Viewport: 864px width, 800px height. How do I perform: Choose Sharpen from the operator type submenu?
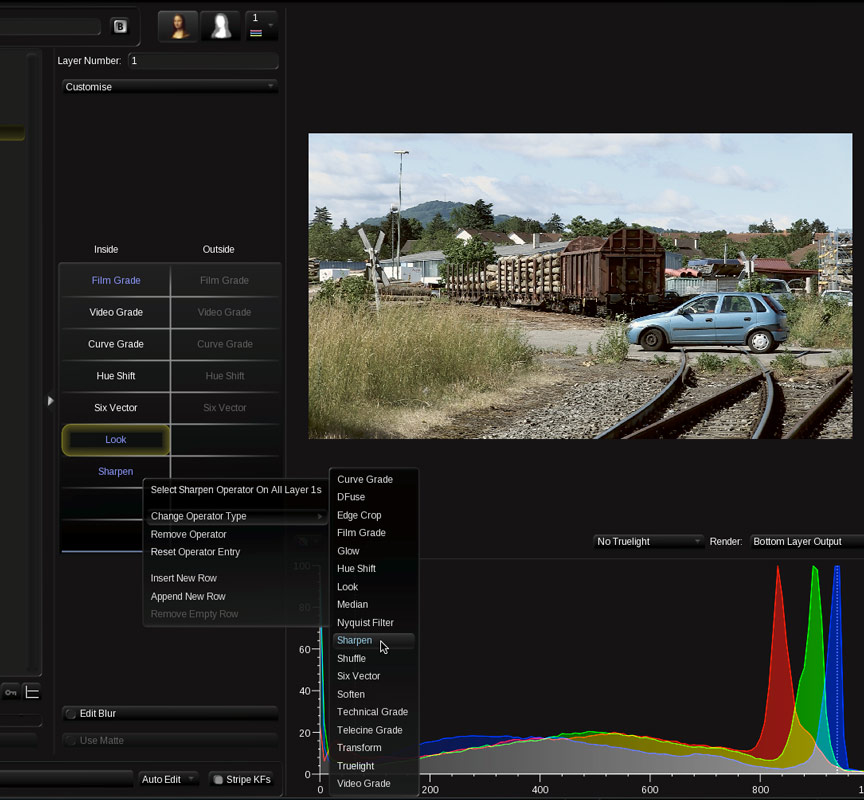tap(355, 641)
